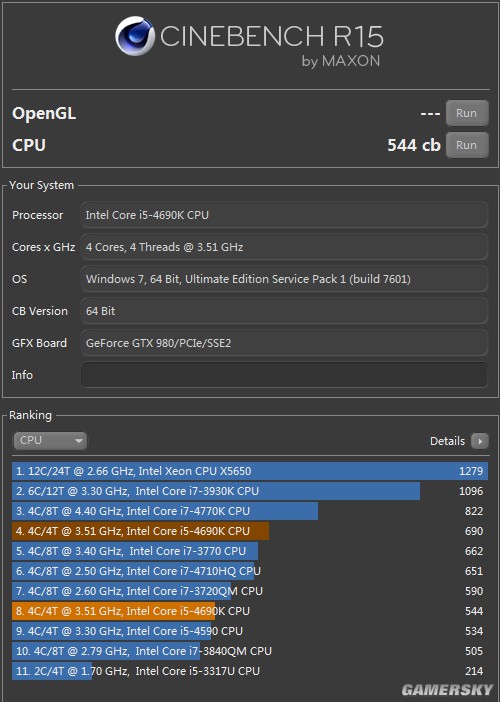Select the i5-4690K entry scoring 690

click(x=250, y=531)
